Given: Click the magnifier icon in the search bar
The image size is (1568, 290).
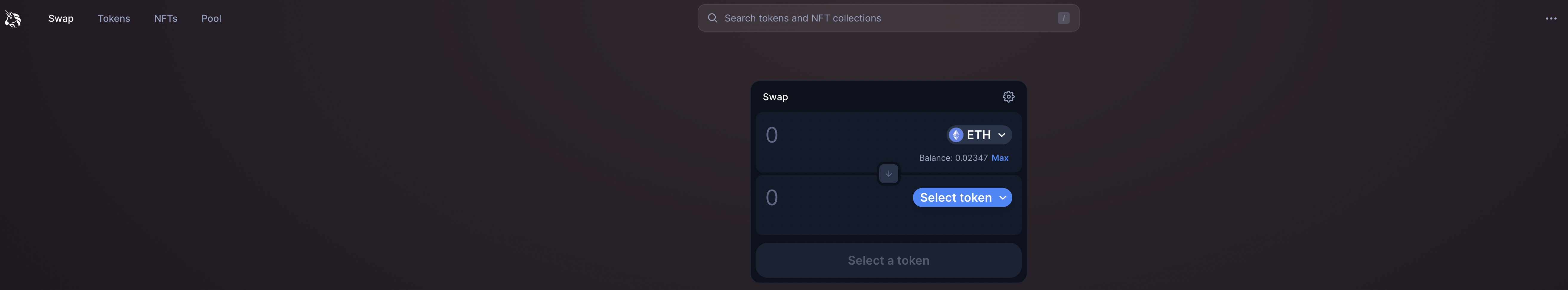Looking at the screenshot, I should 712,18.
